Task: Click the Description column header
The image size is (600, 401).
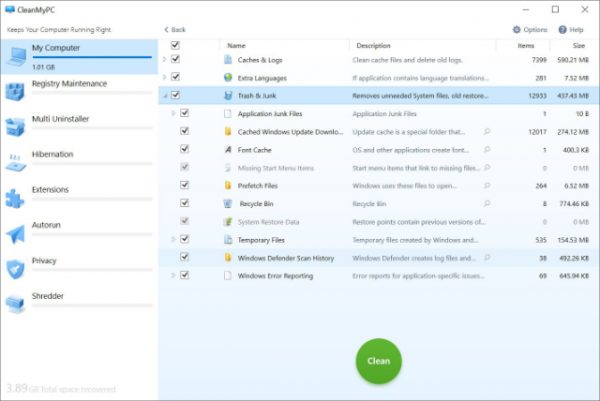Action: pos(422,46)
